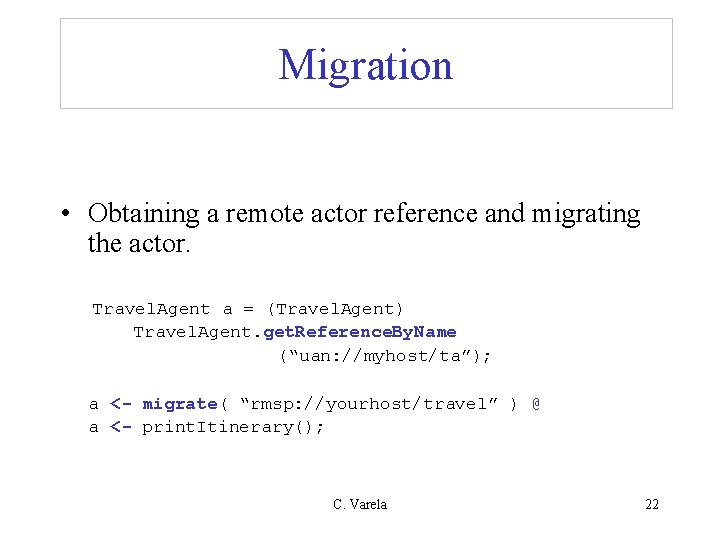Click the "getReferenceByName" method name

coord(360,332)
